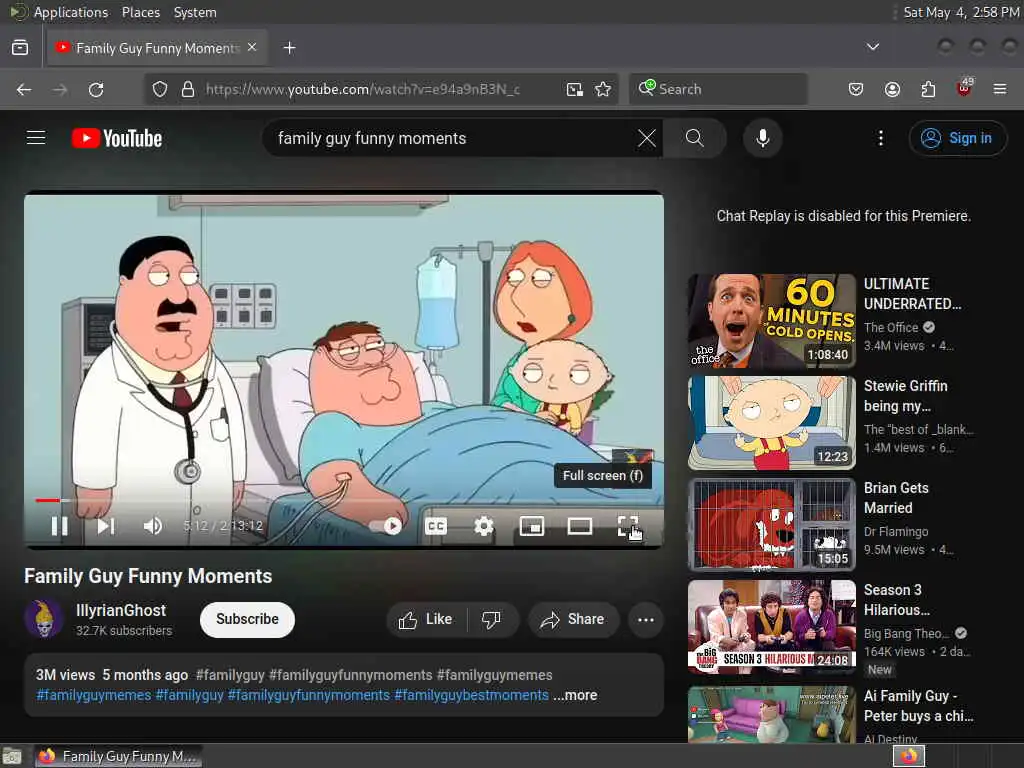Focus the YouTube search input field

pyautogui.click(x=451, y=138)
